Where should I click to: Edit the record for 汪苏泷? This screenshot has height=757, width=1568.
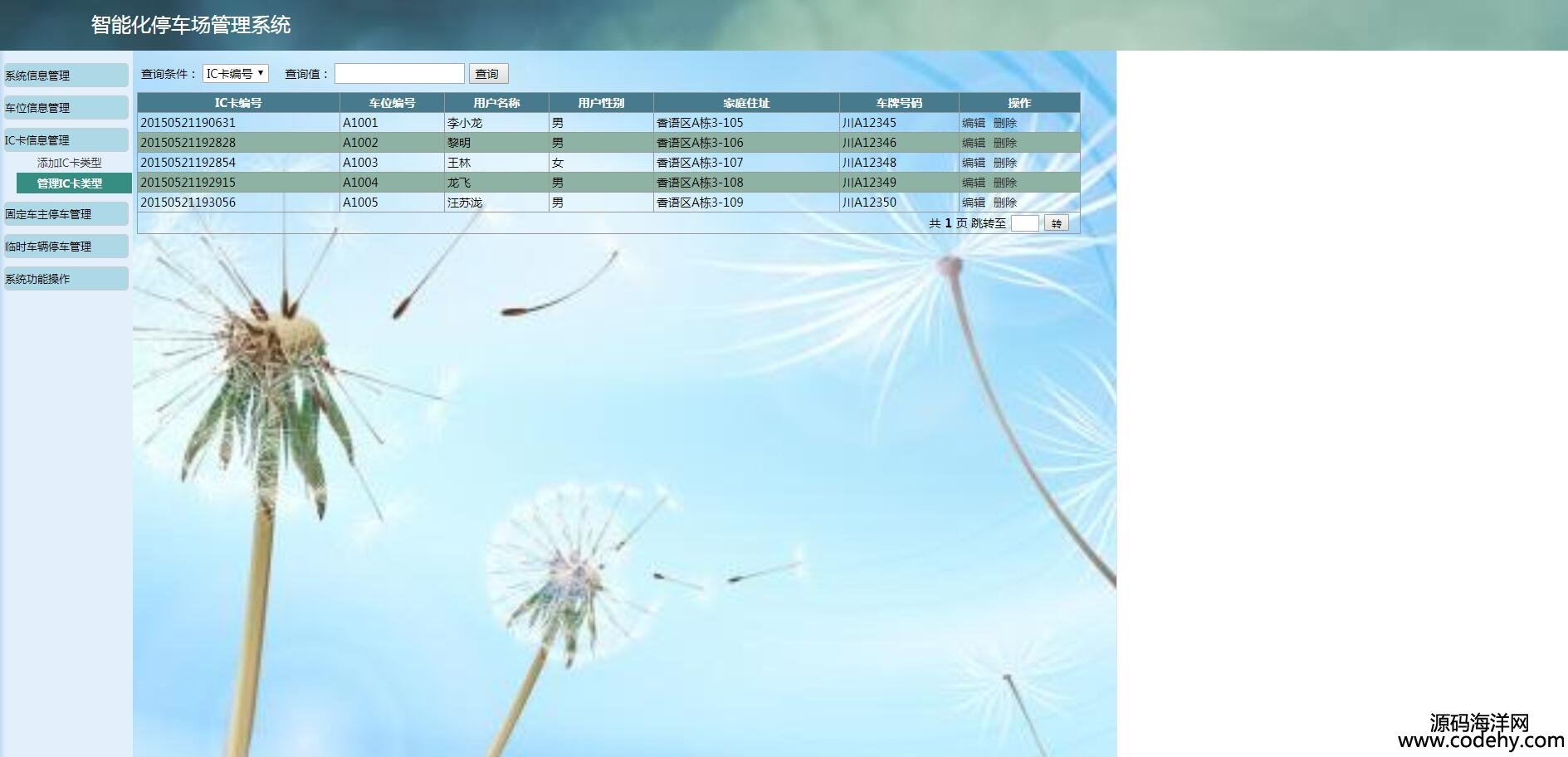click(x=974, y=203)
